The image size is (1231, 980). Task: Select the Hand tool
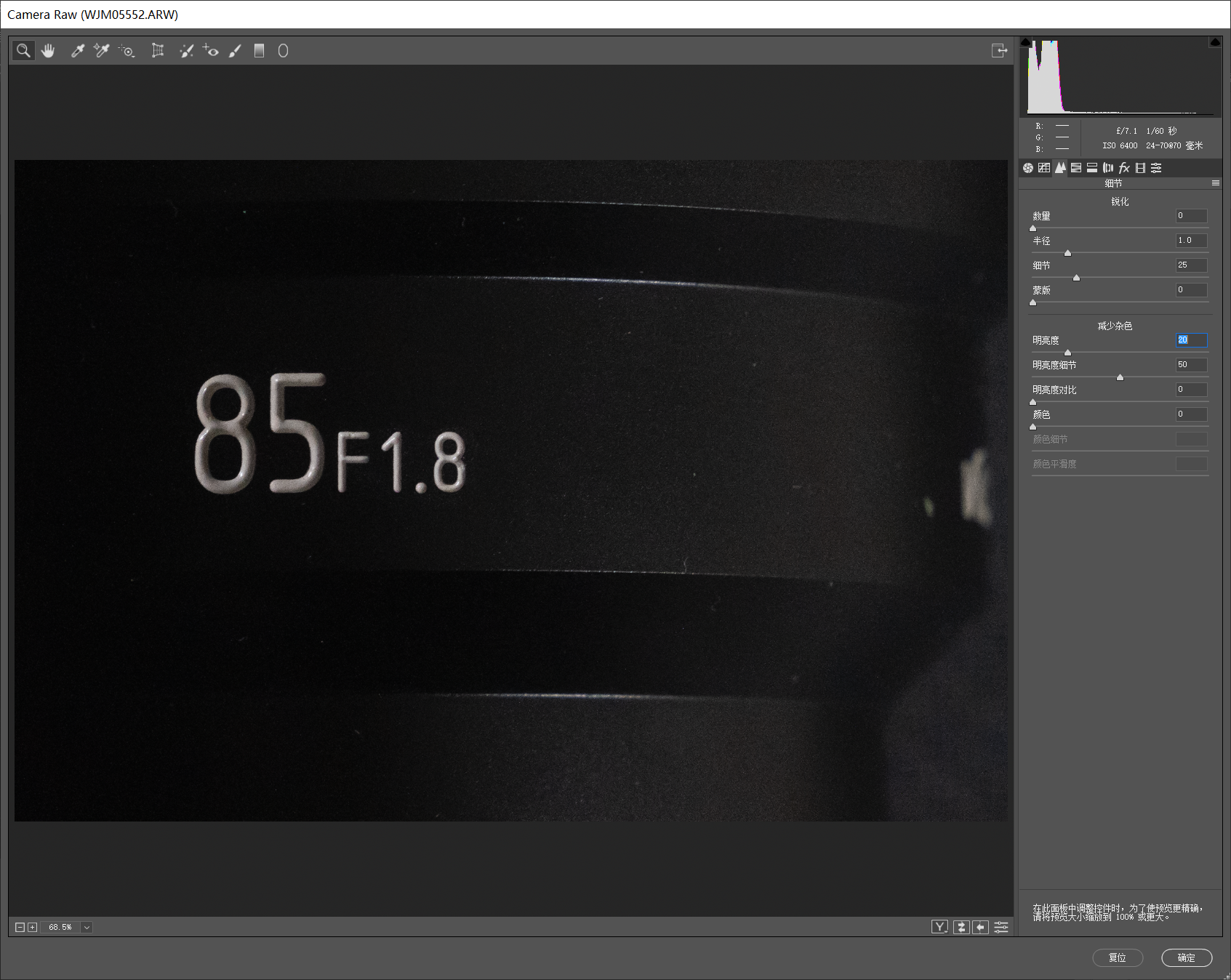click(48, 50)
